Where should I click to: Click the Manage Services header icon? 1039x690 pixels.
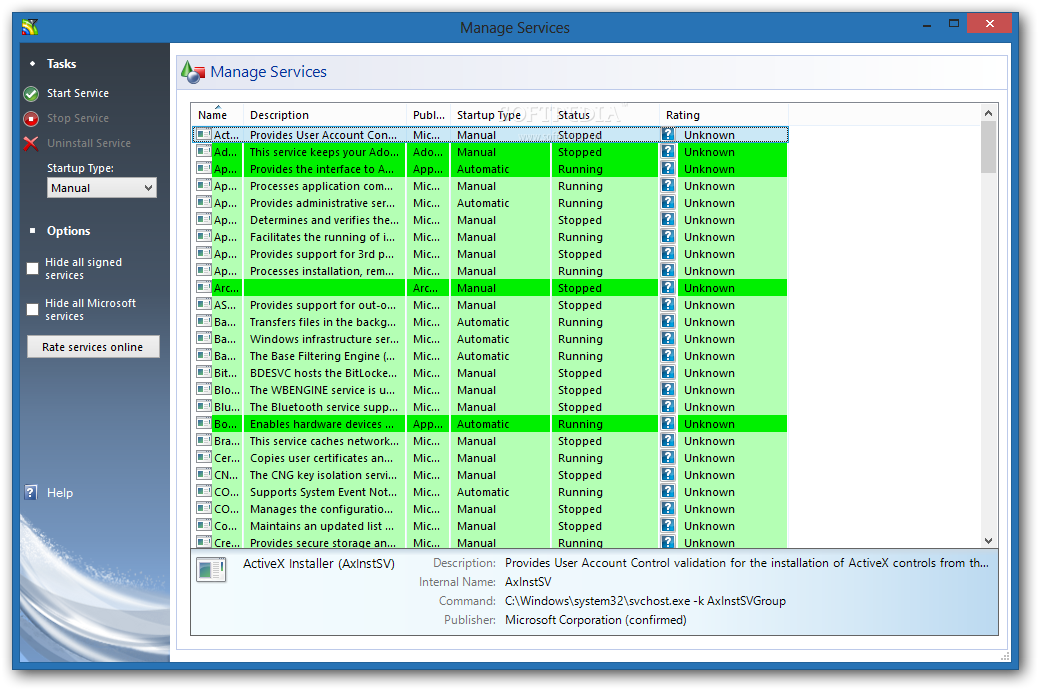(193, 72)
